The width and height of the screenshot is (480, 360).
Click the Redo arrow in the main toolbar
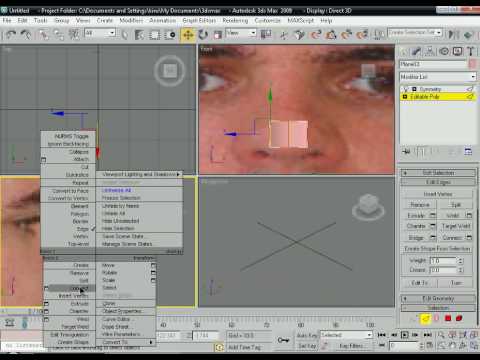pos(26,34)
